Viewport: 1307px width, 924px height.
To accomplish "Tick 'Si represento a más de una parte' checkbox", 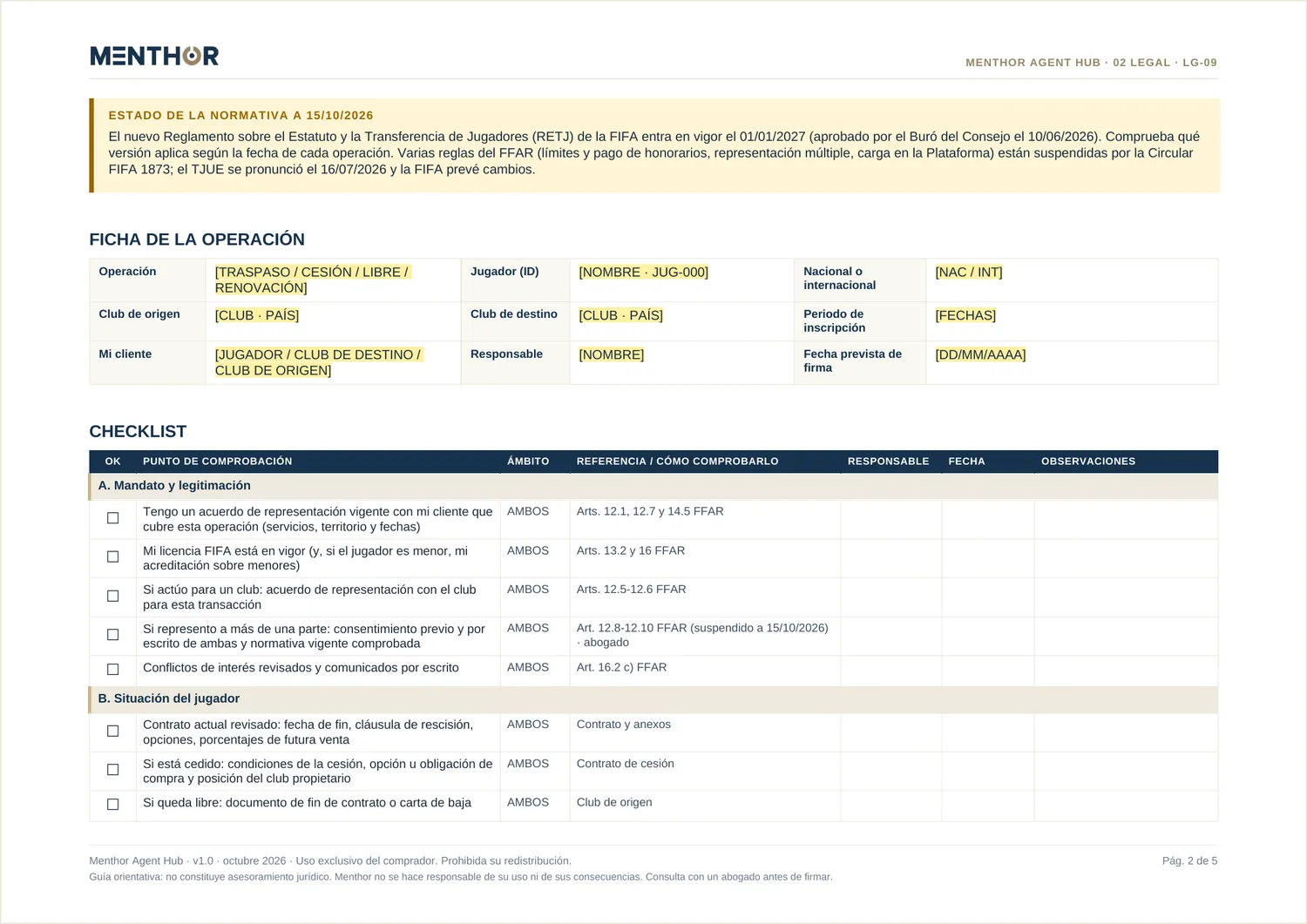I will point(112,635).
